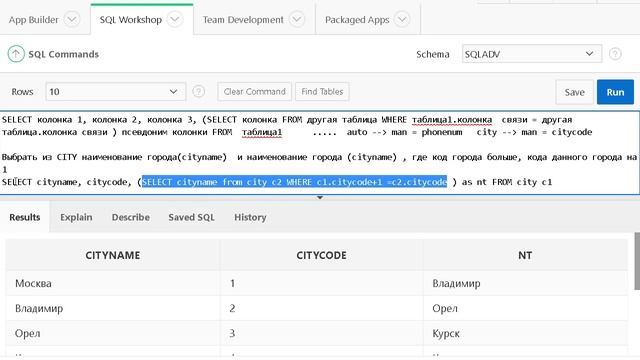Click the Курск cell in NT column
Screen dimensions: 640x360
525,333
